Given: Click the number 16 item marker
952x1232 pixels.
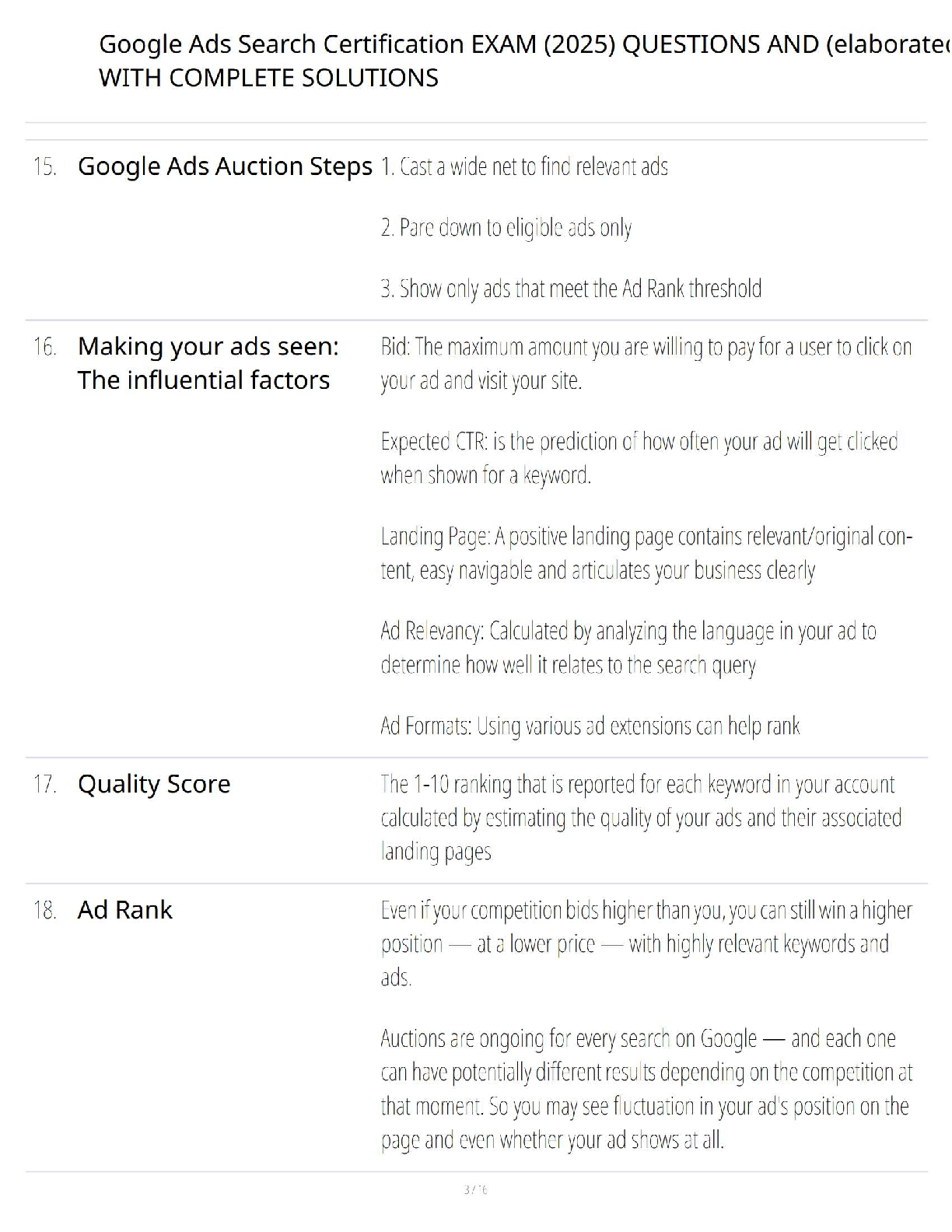Looking at the screenshot, I should pos(45,347).
